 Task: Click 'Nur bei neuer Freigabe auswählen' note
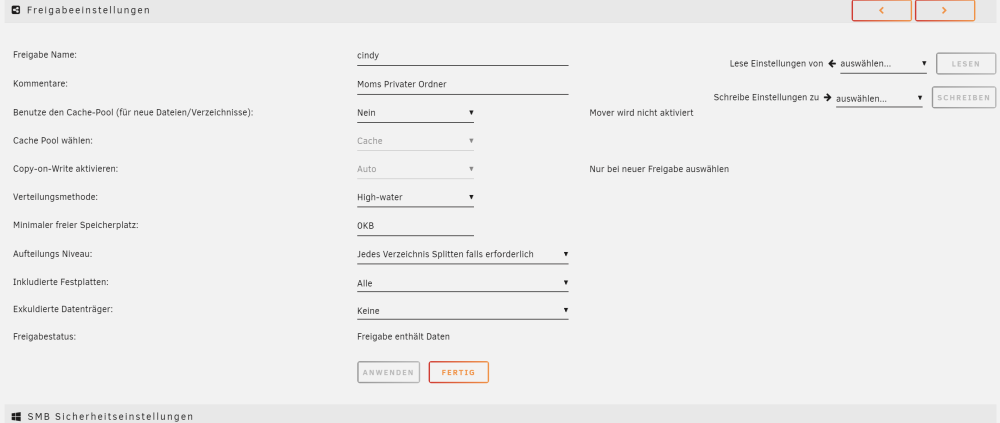[x=659, y=169]
